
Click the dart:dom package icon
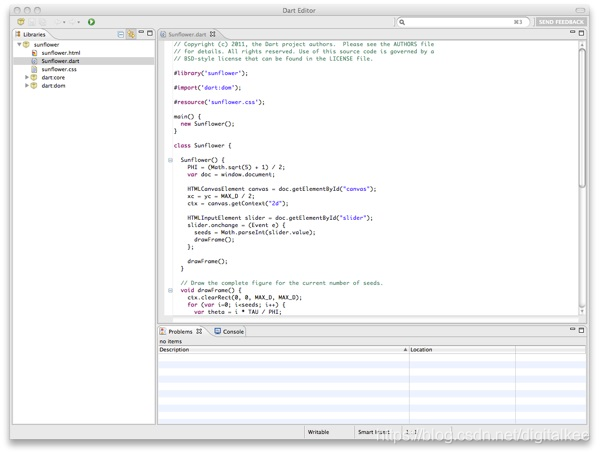pos(34,86)
